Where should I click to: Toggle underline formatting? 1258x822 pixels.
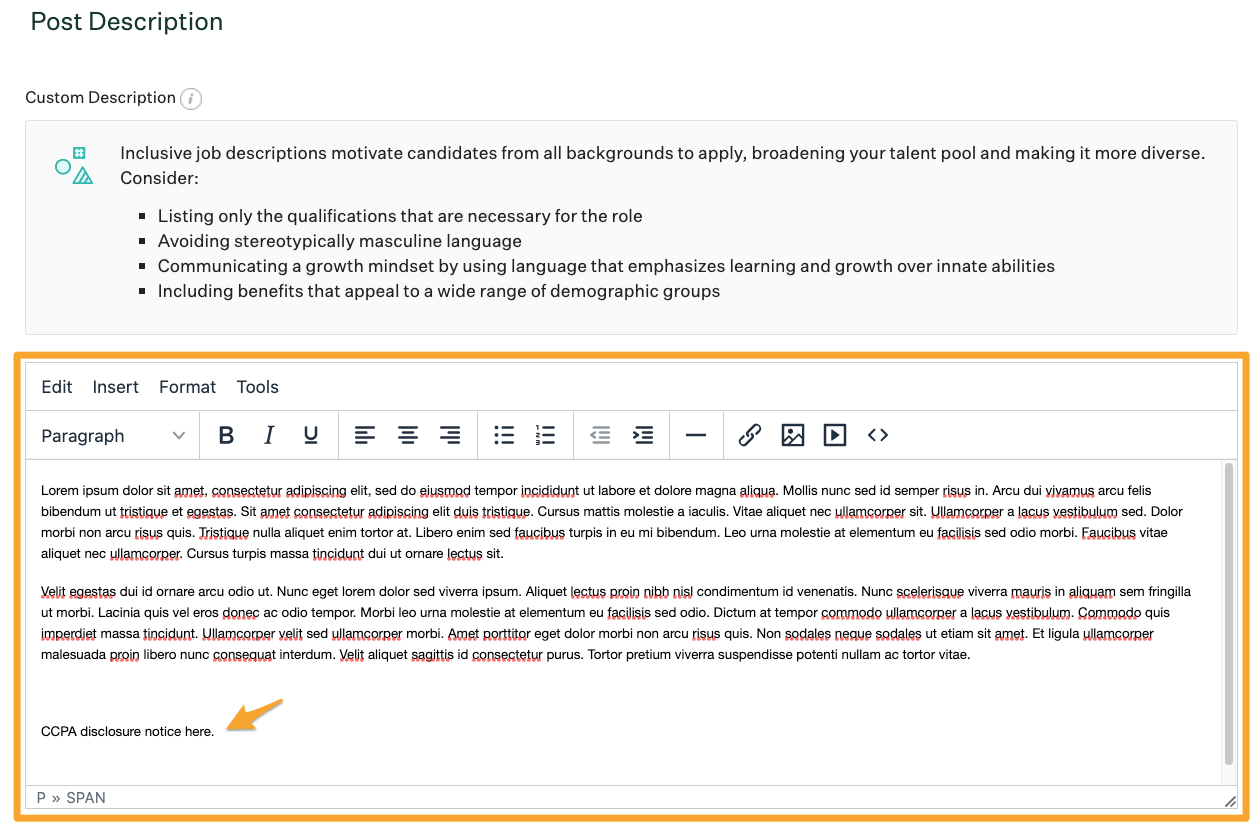(x=311, y=436)
